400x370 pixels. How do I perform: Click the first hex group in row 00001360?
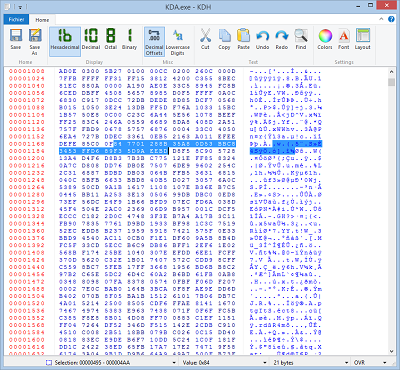click(68, 231)
